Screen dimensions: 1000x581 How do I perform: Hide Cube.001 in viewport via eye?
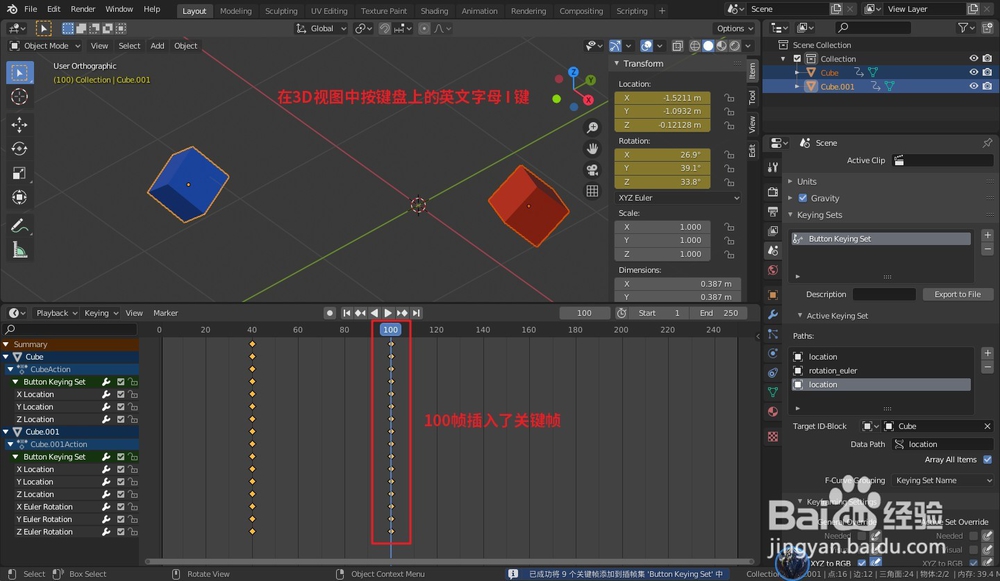(973, 86)
